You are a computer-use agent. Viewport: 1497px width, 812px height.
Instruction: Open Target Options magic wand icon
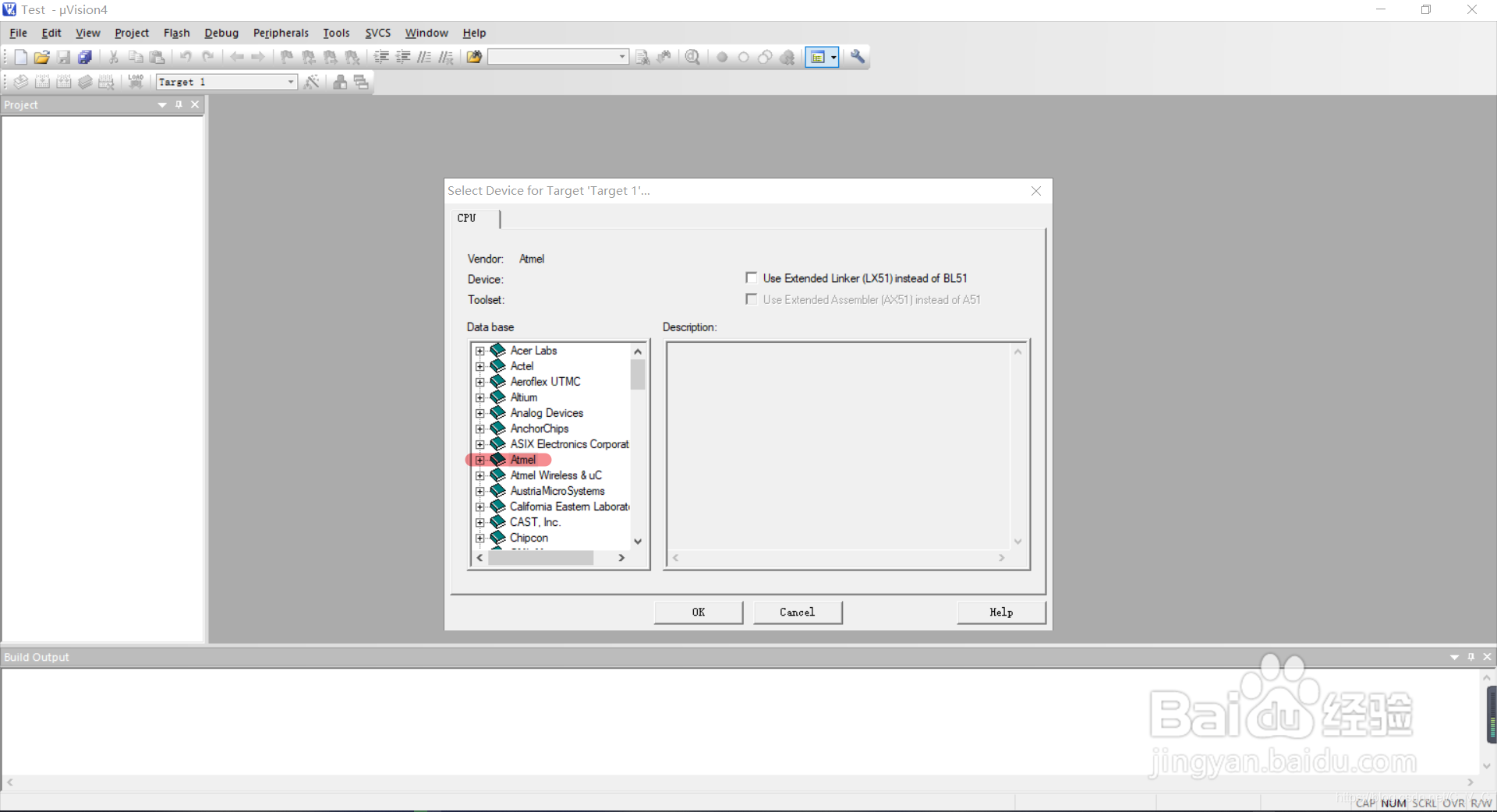[312, 82]
